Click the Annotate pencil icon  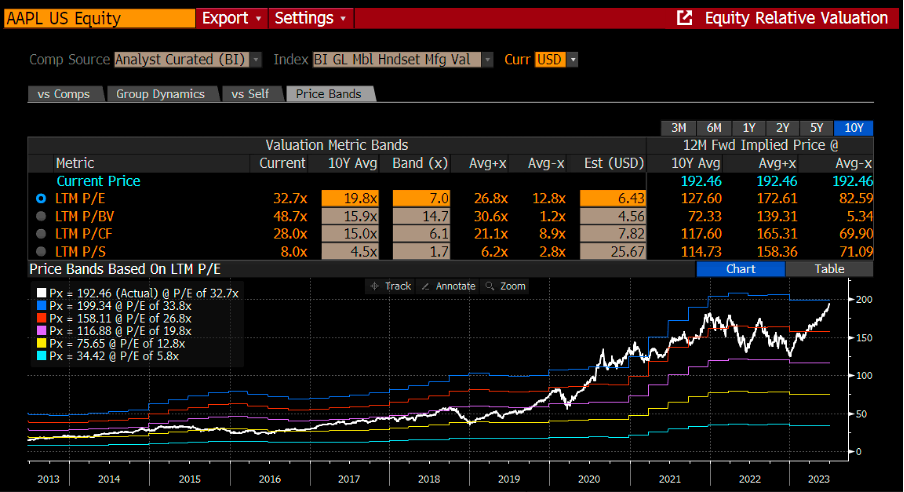pos(425,286)
